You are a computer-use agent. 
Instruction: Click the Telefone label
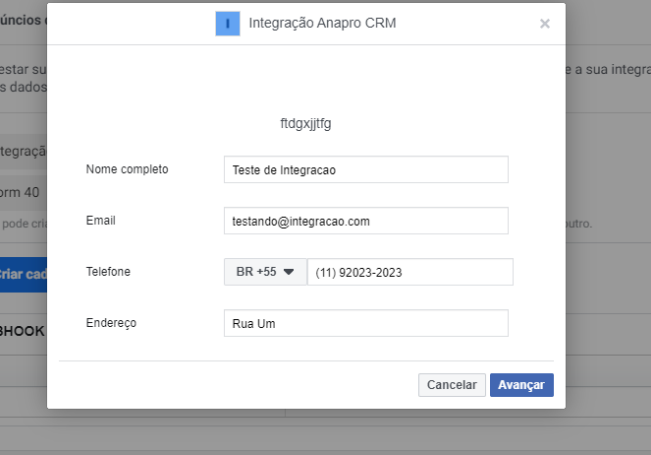coord(108,272)
